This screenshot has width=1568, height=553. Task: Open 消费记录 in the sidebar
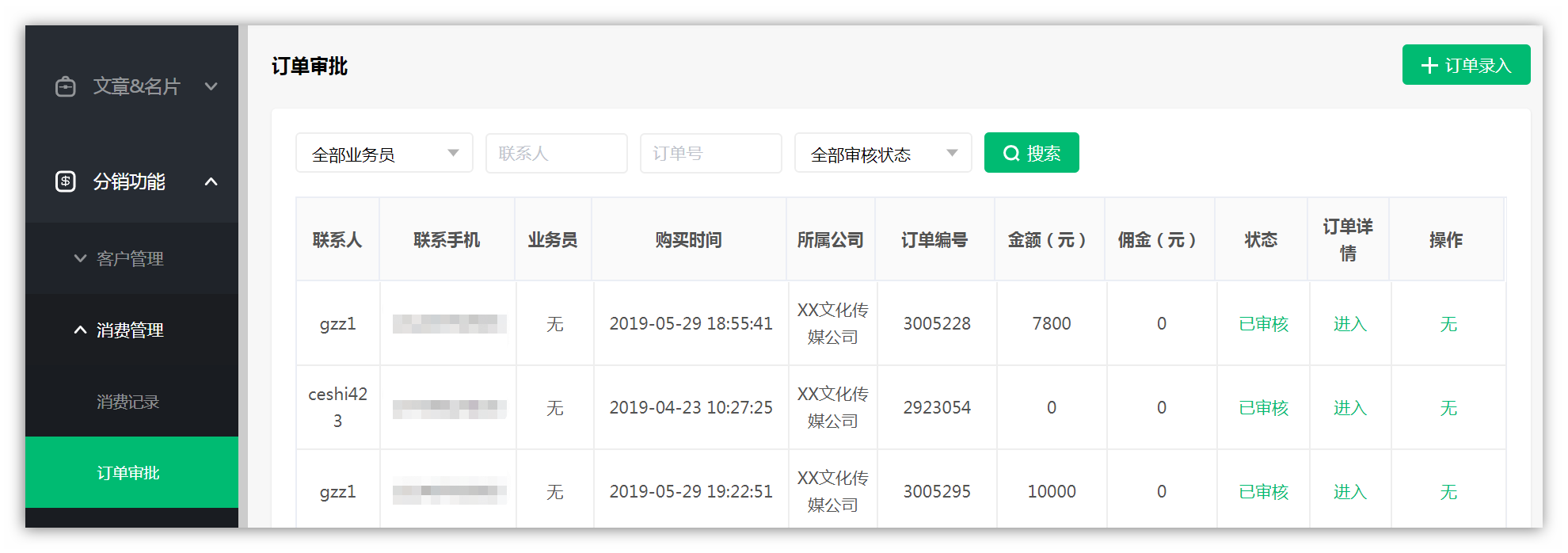tap(128, 402)
